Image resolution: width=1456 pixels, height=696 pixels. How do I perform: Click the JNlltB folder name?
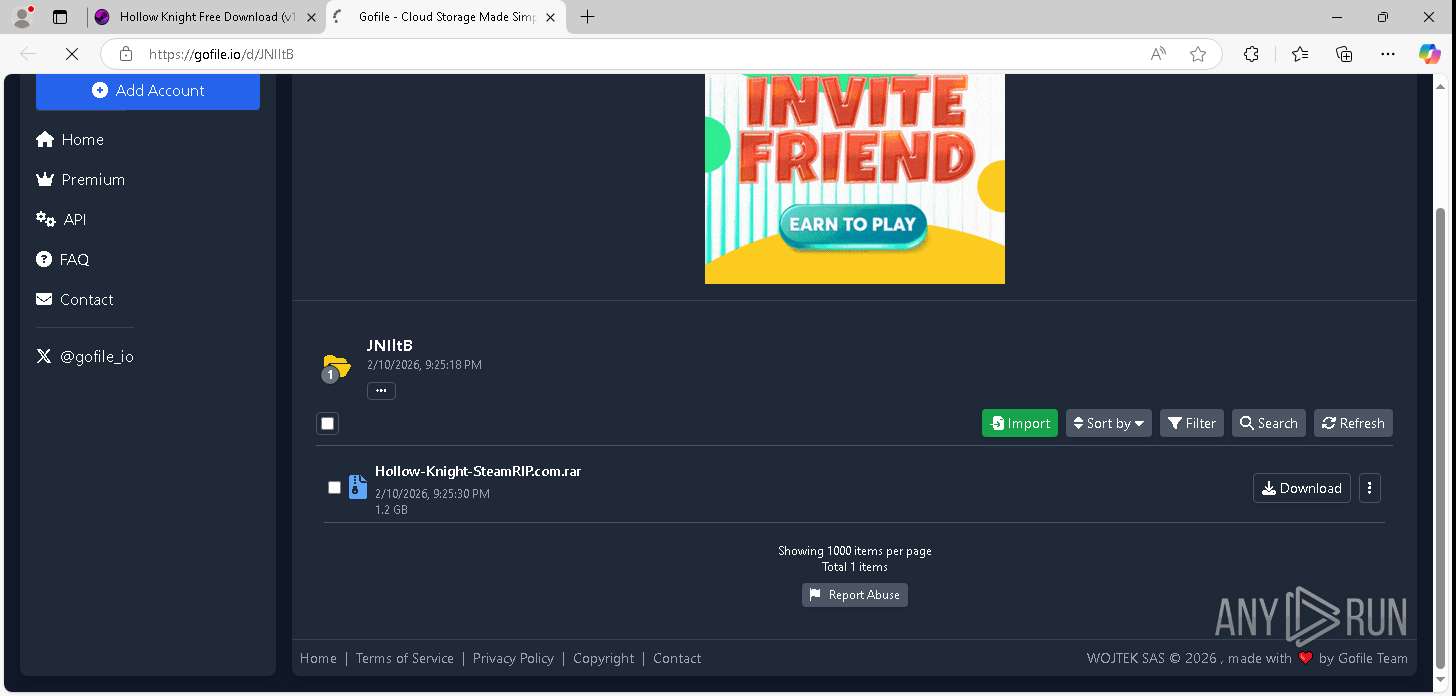point(389,346)
